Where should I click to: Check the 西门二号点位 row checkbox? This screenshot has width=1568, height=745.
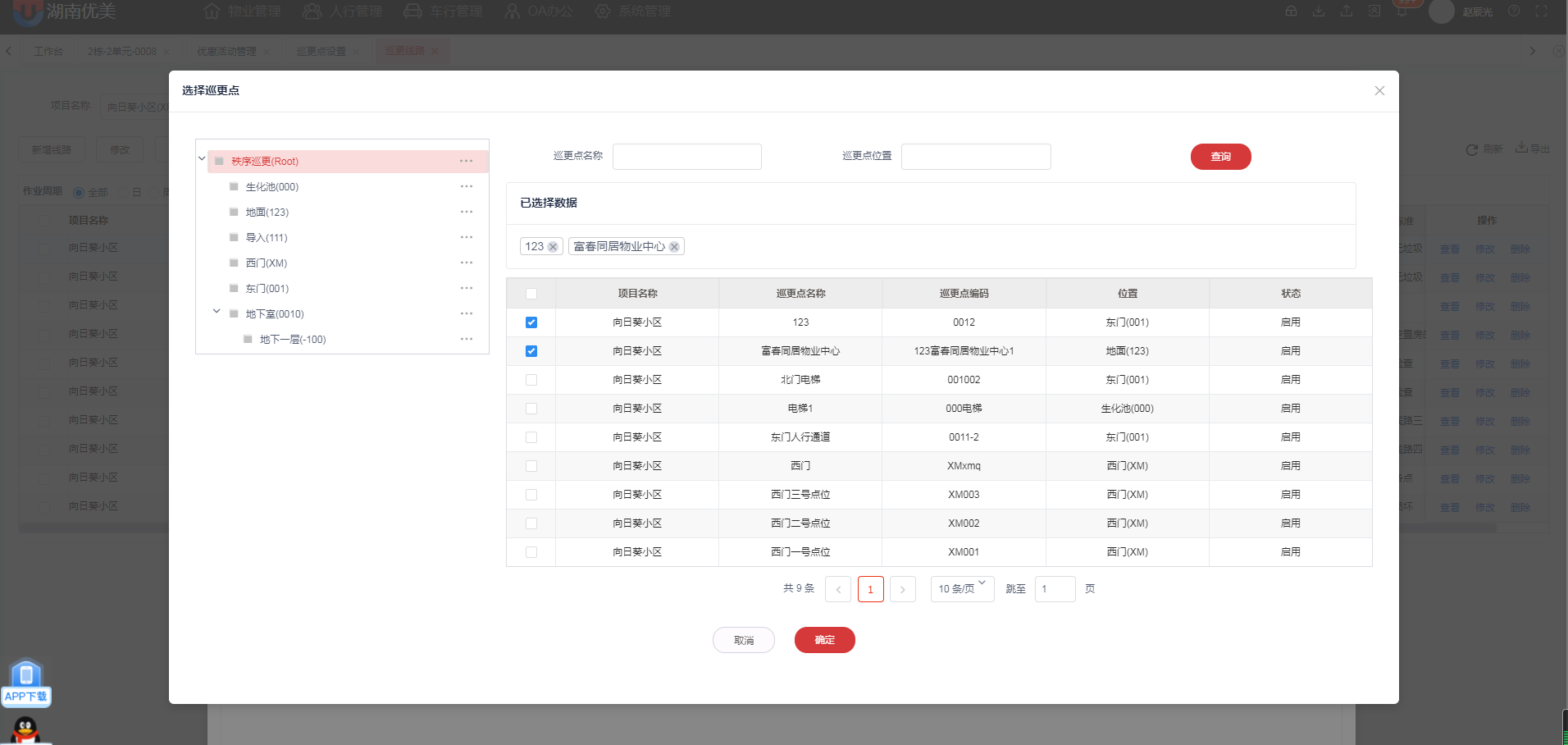(x=531, y=523)
